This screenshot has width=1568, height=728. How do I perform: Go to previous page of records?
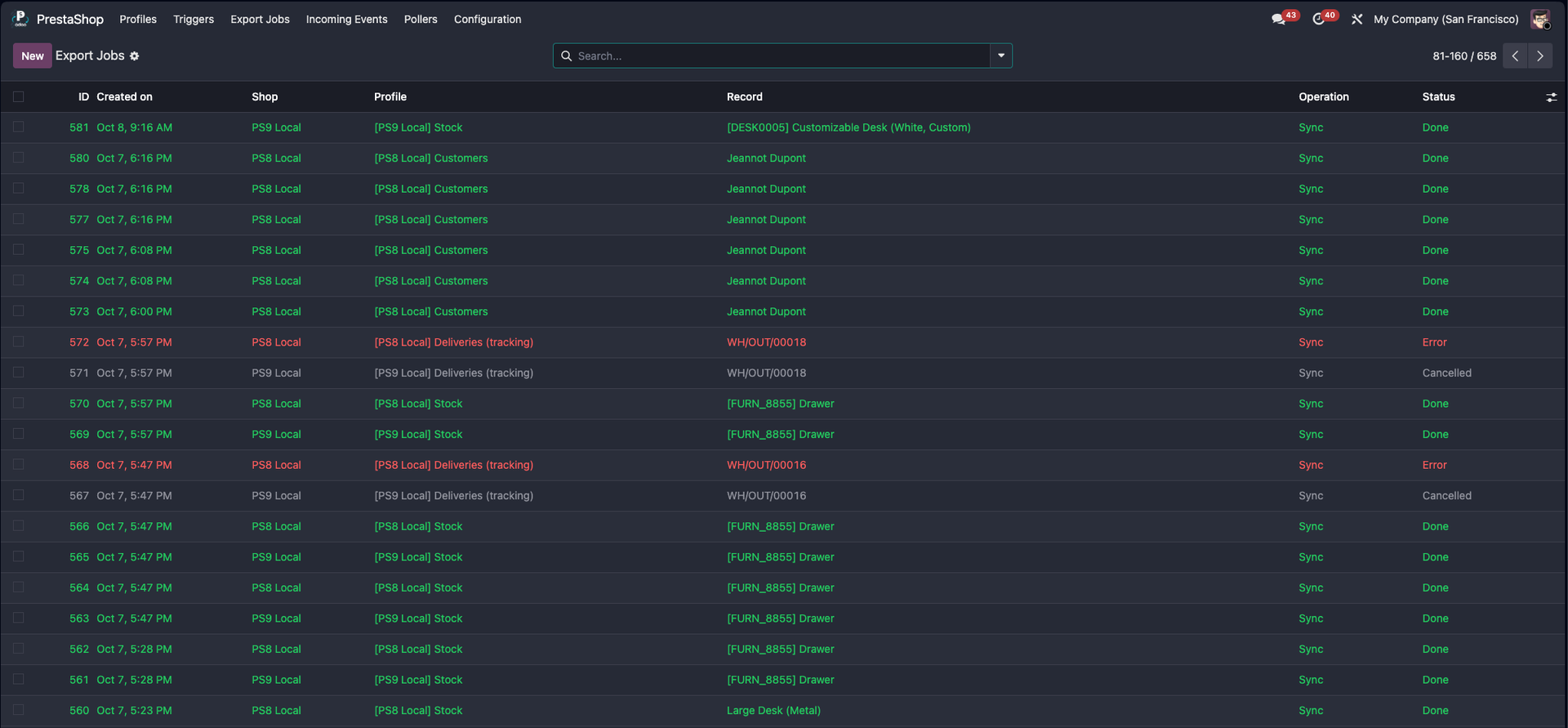1515,56
